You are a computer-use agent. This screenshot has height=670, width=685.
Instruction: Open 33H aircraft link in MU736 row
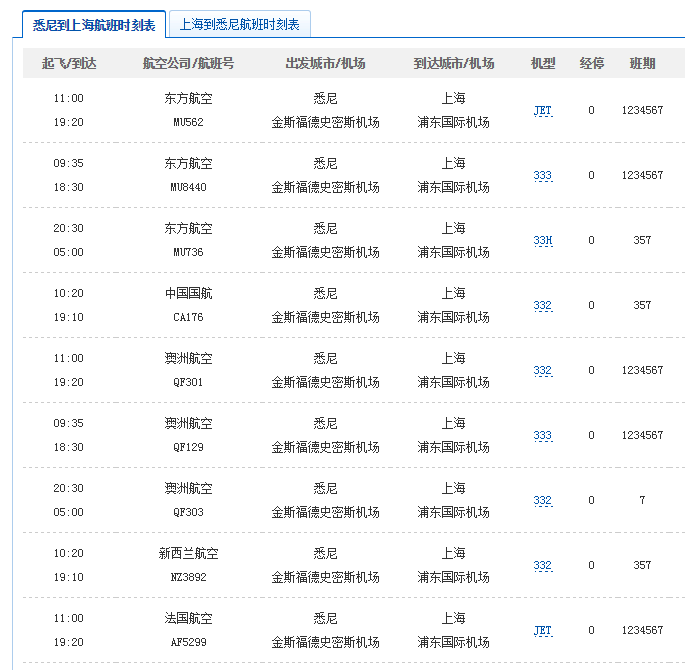pyautogui.click(x=543, y=240)
